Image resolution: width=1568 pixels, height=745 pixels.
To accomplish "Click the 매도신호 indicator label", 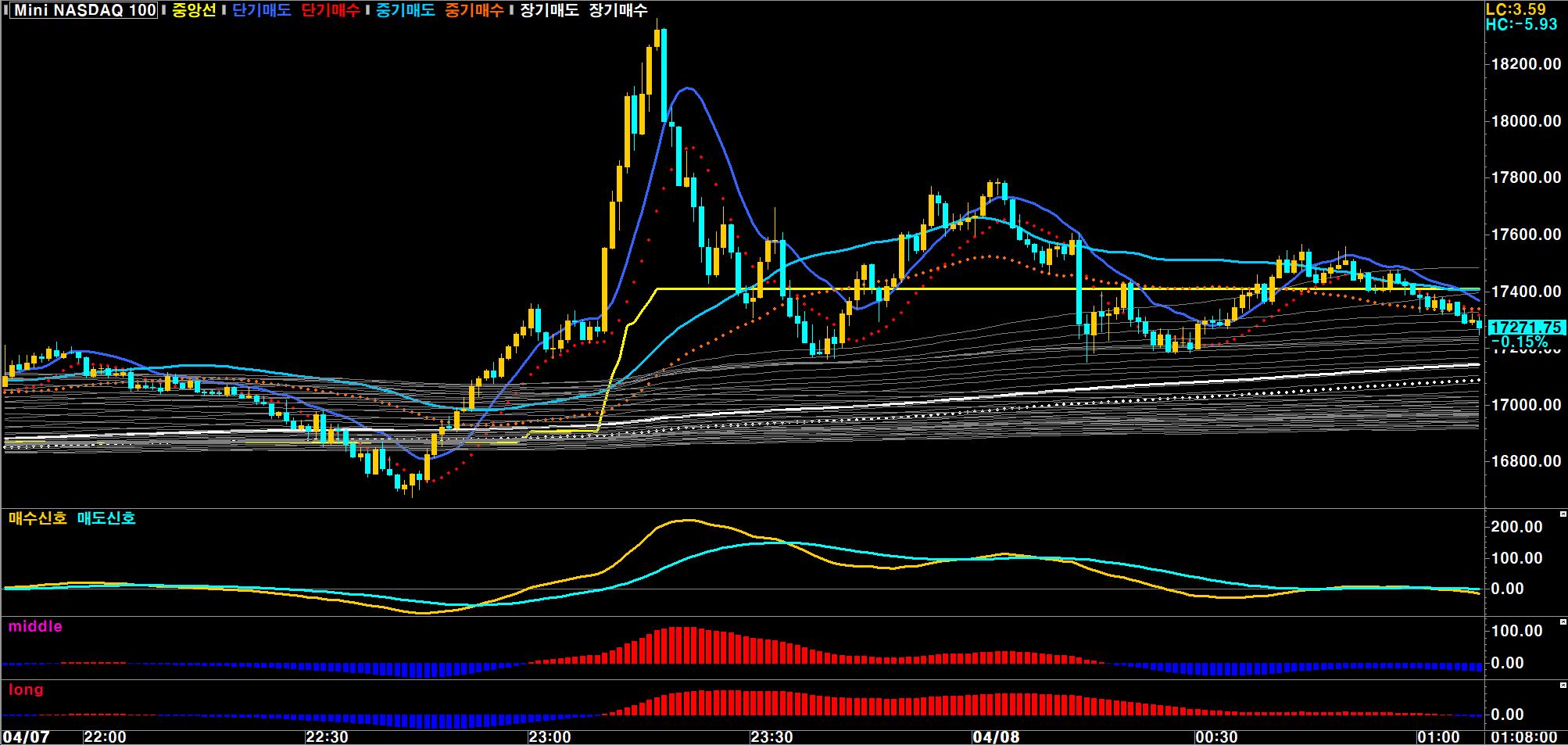I will pyautogui.click(x=106, y=518).
